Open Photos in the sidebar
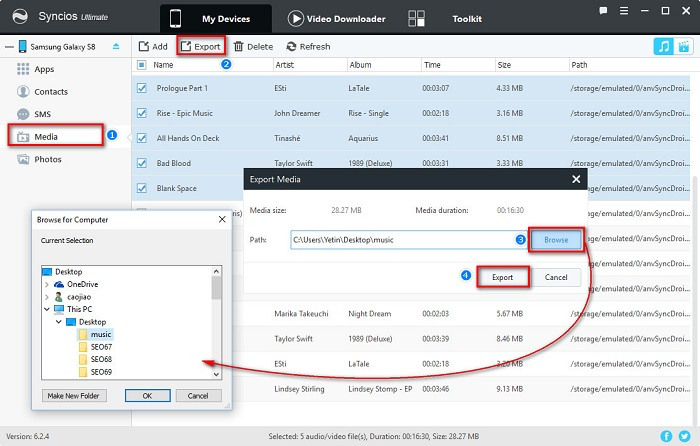Screen dimensions: 700x446 tap(48, 159)
